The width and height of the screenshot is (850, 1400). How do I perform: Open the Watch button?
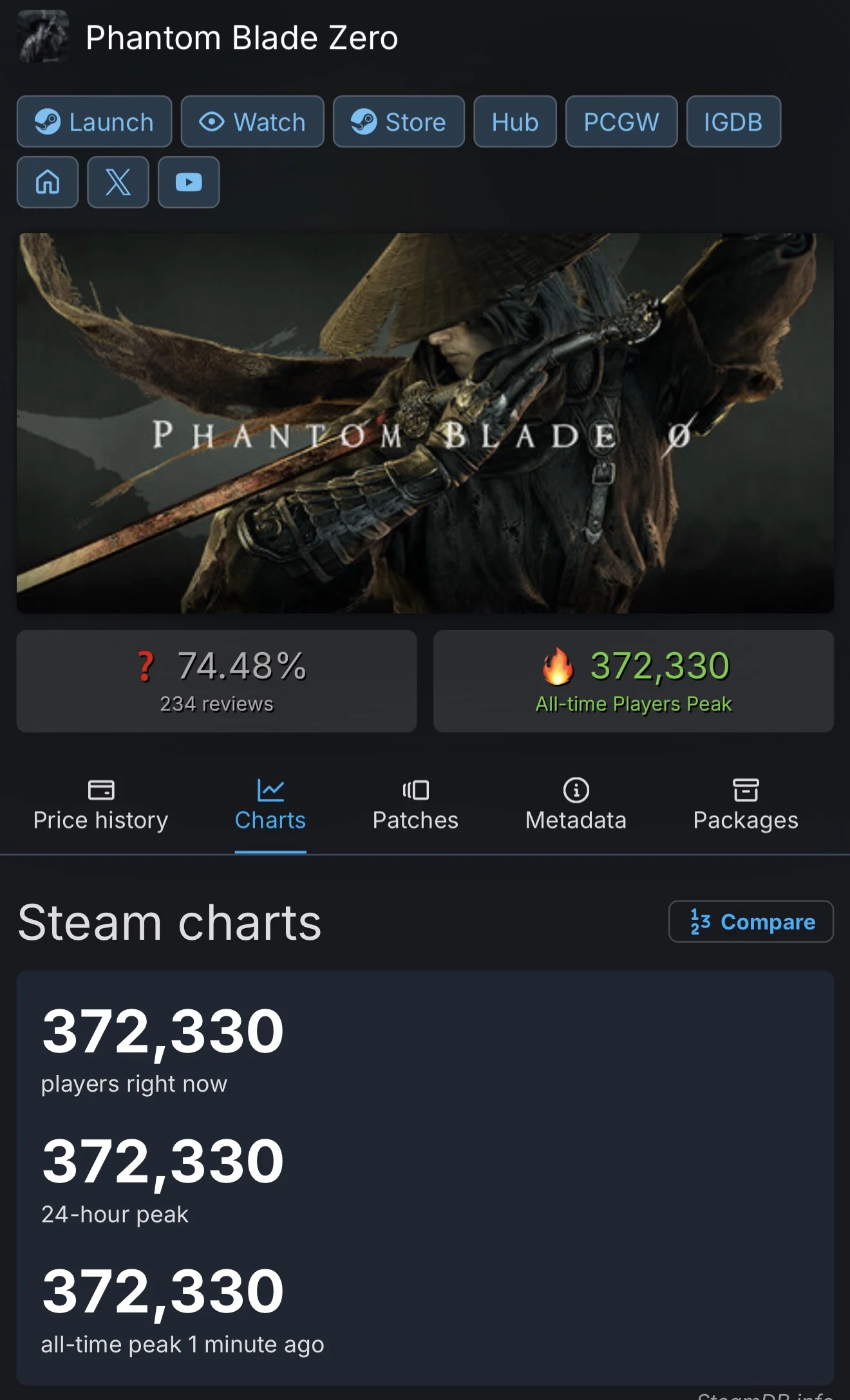(x=252, y=122)
